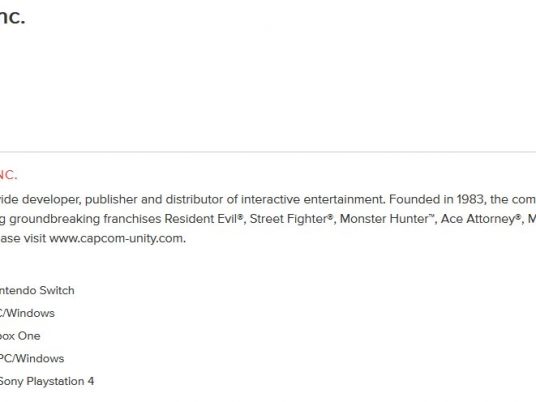Image resolution: width=536 pixels, height=402 pixels.
Task: Choose the Xbox One platform entry
Action: [x=20, y=336]
